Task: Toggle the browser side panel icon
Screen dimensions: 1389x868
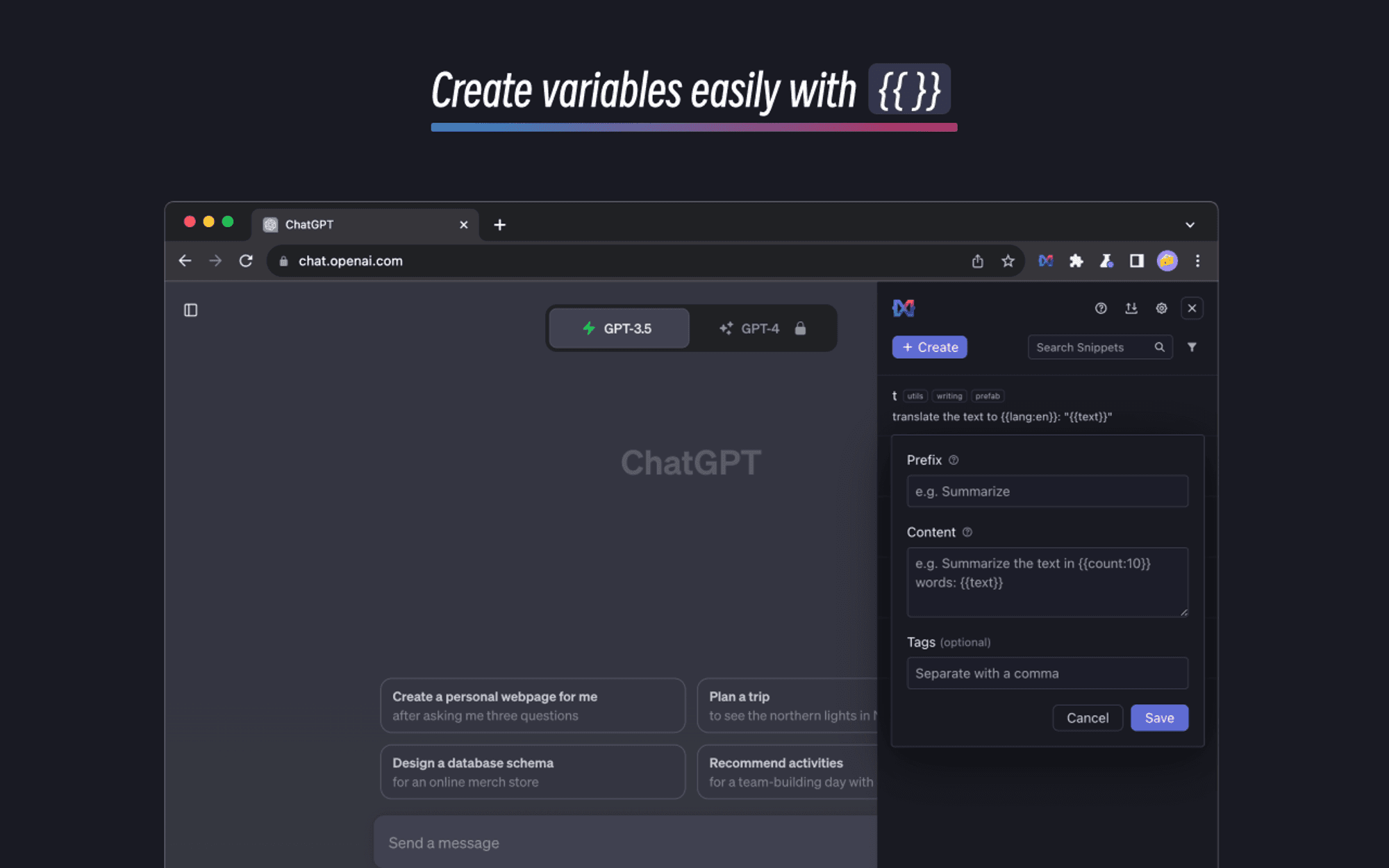Action: [x=1136, y=261]
